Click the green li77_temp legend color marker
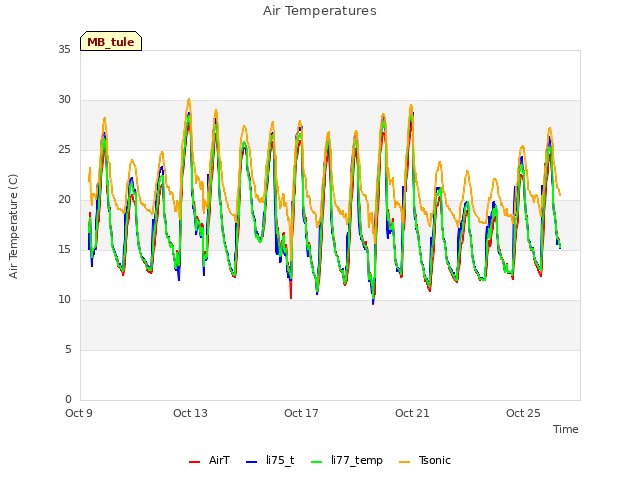This screenshot has width=640, height=480. point(316,462)
